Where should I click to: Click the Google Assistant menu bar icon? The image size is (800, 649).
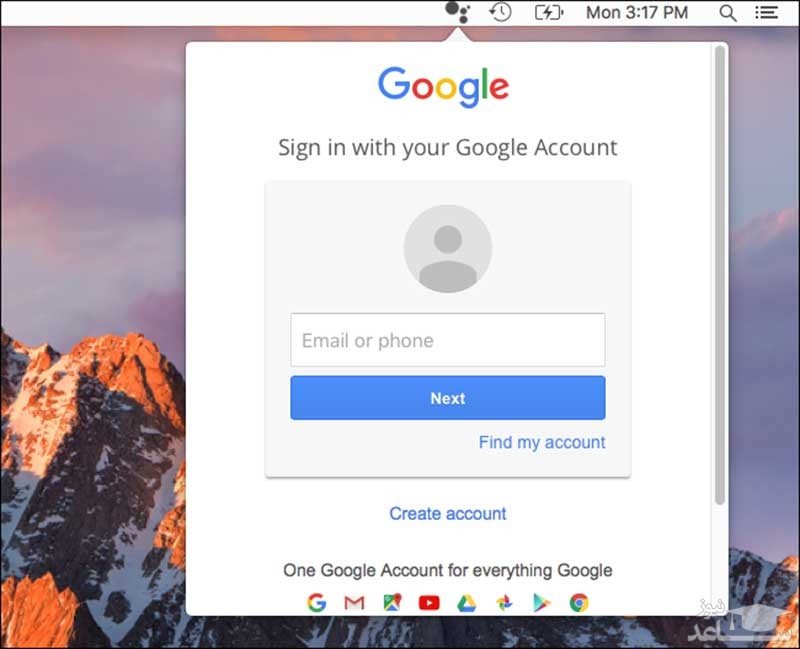458,12
